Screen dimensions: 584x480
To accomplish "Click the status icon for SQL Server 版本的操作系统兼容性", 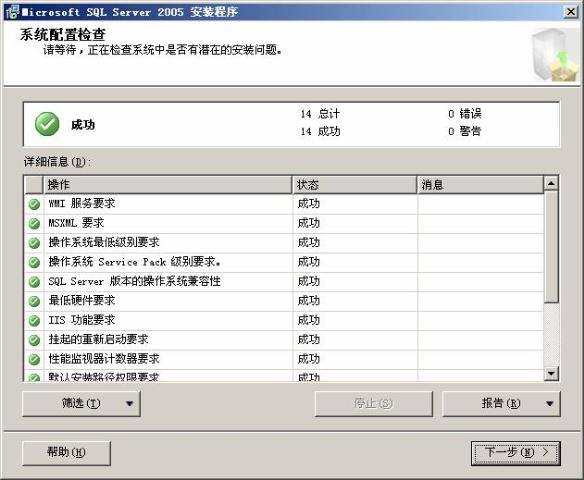I will (34, 282).
